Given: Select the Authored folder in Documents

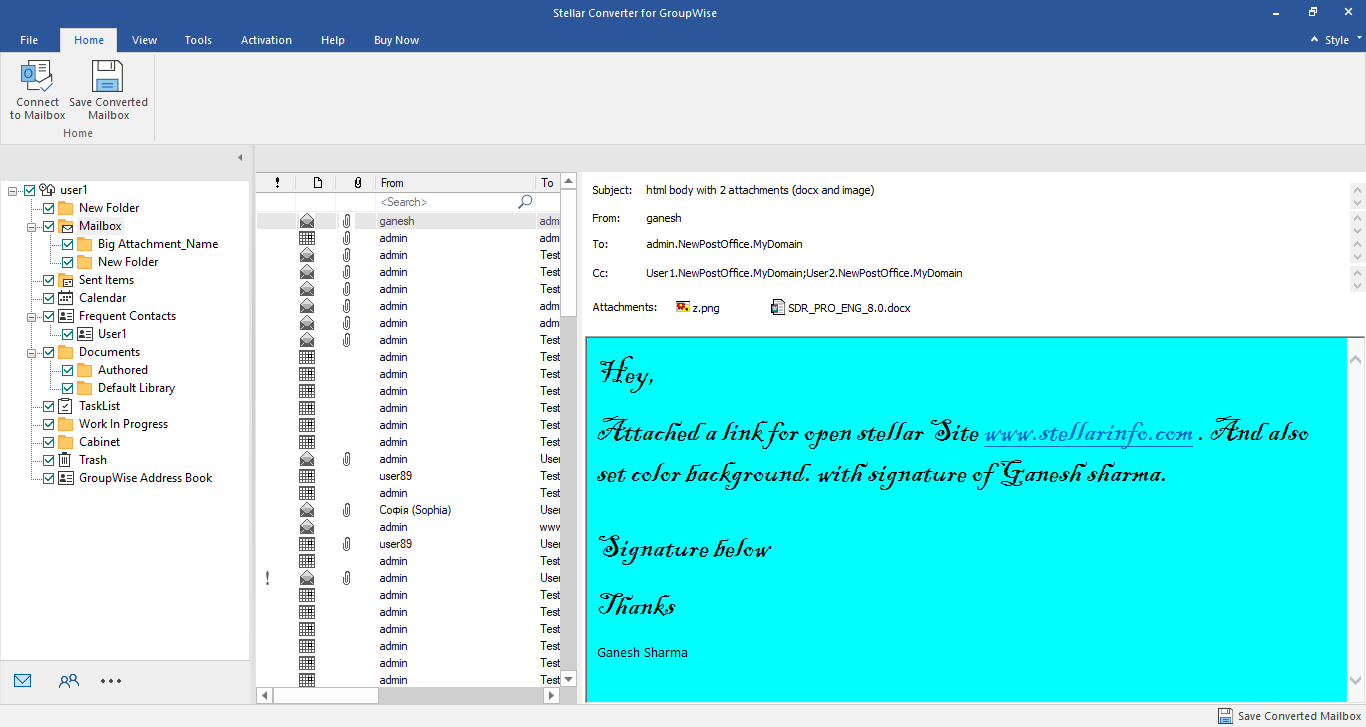Looking at the screenshot, I should 123,370.
